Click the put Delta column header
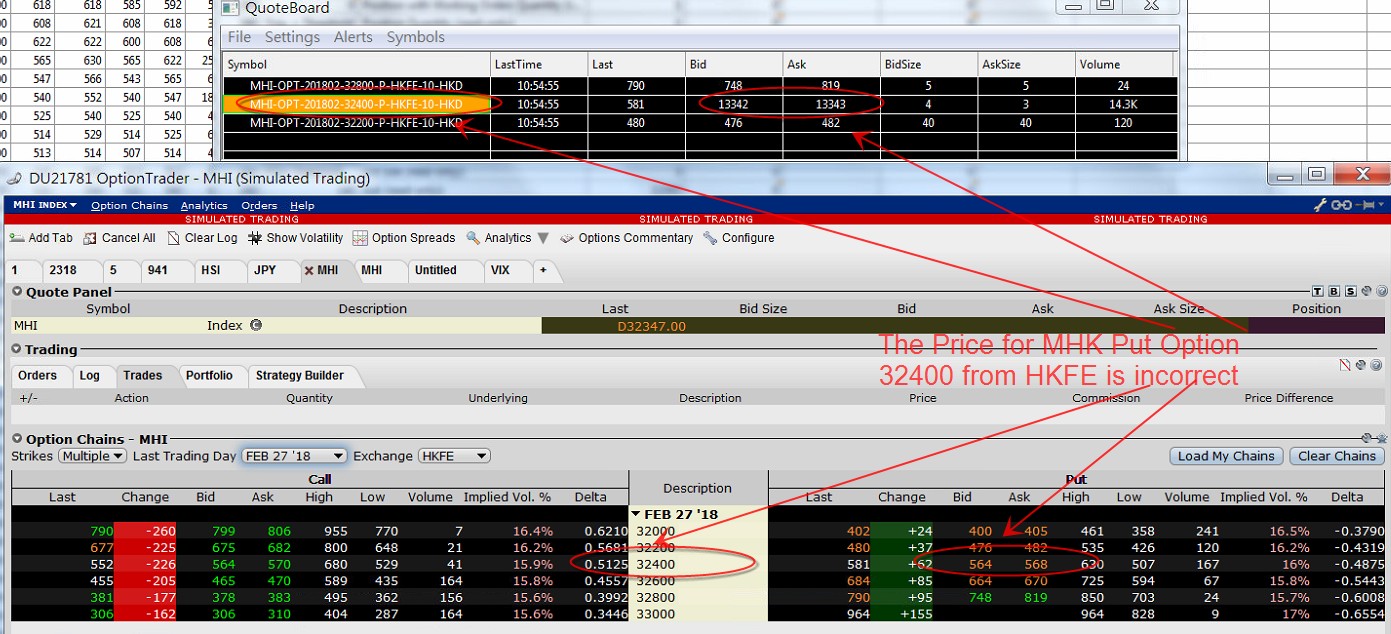 click(1346, 497)
